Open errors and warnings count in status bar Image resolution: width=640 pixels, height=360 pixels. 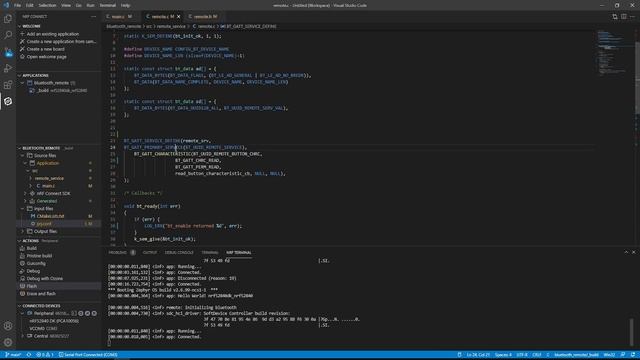pyautogui.click(x=45, y=355)
